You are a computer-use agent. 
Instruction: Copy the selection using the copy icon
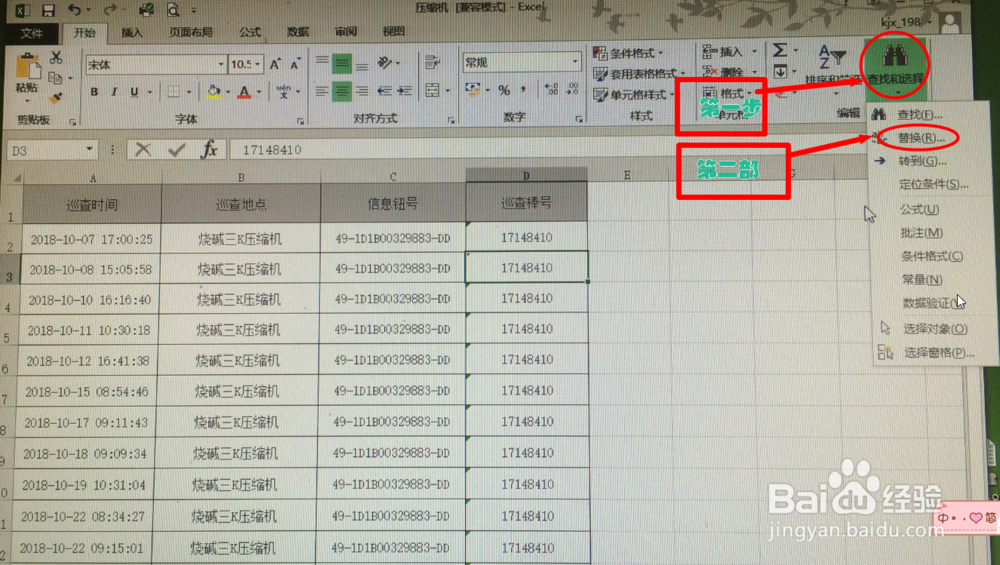pos(55,78)
